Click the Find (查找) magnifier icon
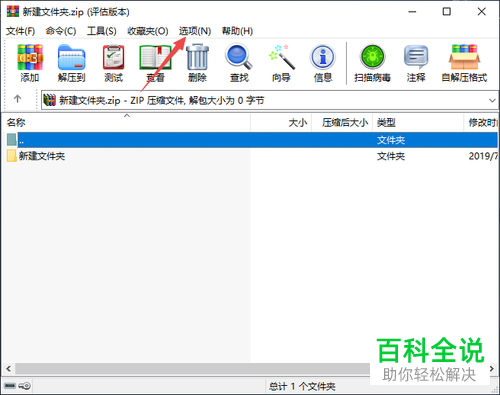 pos(239,57)
